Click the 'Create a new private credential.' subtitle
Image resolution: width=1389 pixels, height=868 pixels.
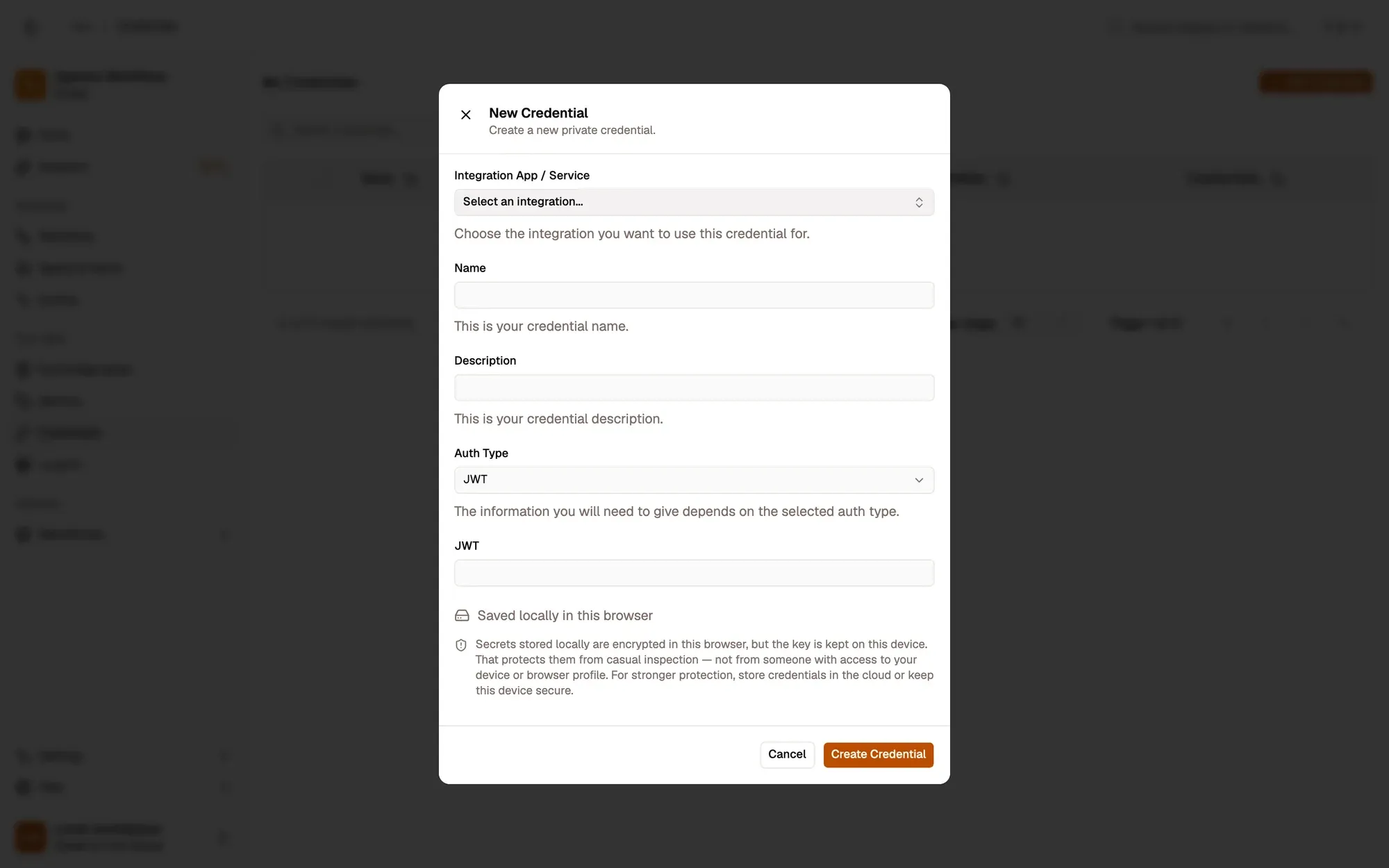pos(572,131)
